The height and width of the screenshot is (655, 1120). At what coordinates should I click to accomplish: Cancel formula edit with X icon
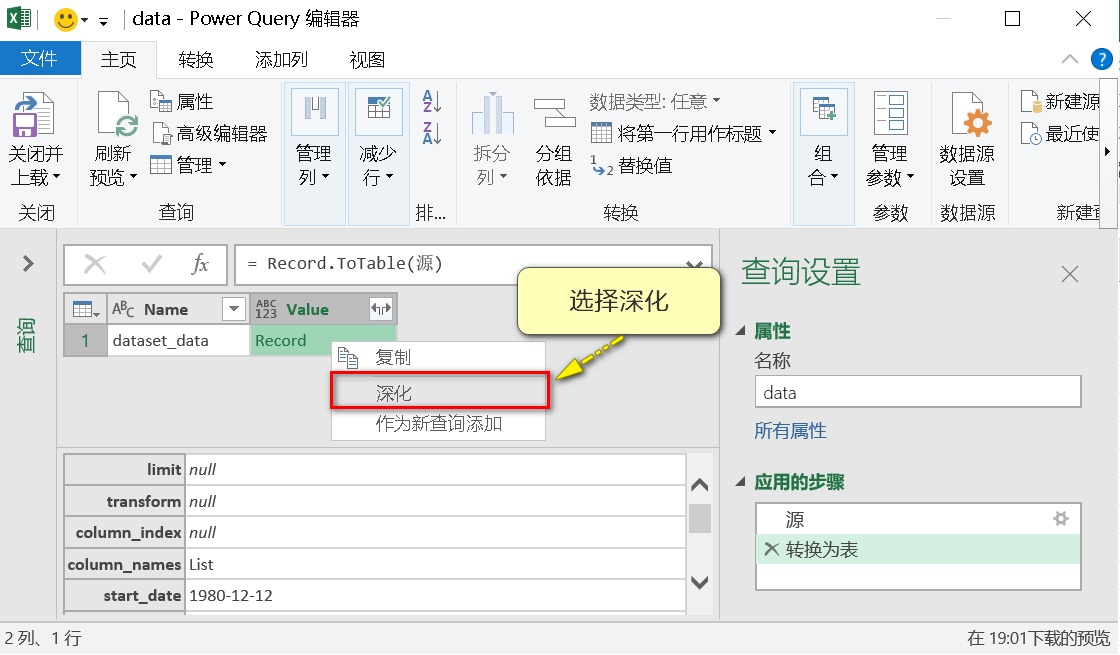tap(95, 264)
